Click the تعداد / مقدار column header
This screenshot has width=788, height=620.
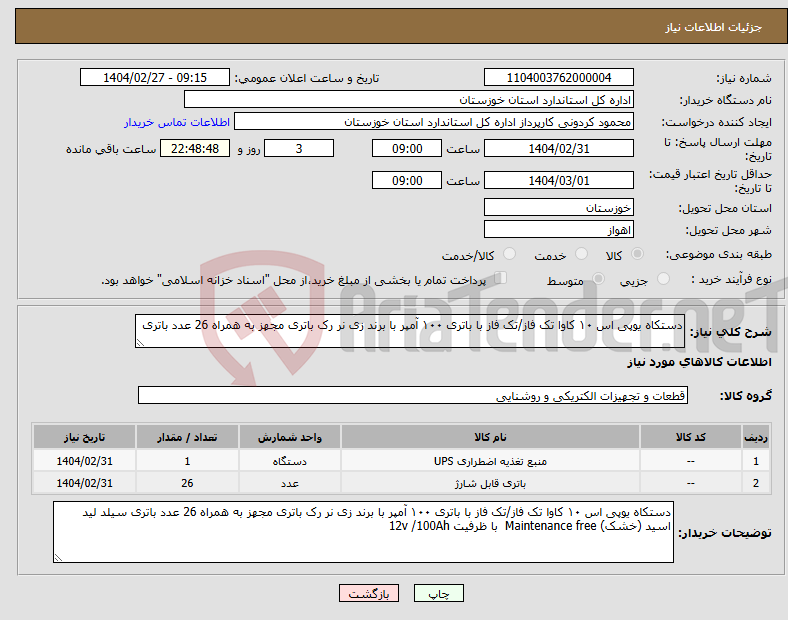coord(187,437)
